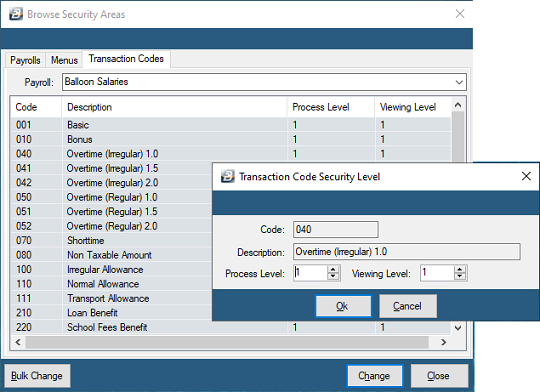Select the row Overtime (Irregular) 1.5
Image resolution: width=540 pixels, height=392 pixels.
coord(111,168)
